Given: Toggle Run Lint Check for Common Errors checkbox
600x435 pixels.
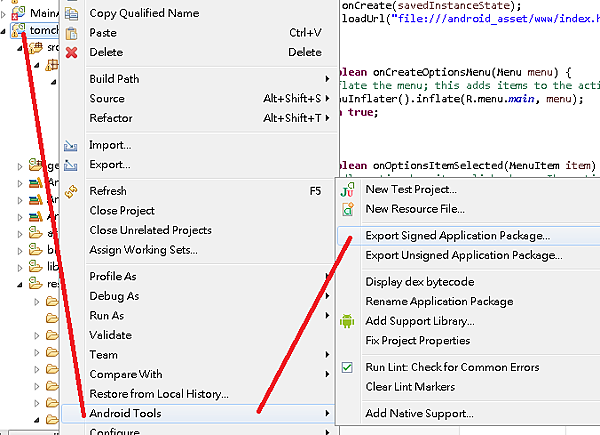Looking at the screenshot, I should 347,368.
